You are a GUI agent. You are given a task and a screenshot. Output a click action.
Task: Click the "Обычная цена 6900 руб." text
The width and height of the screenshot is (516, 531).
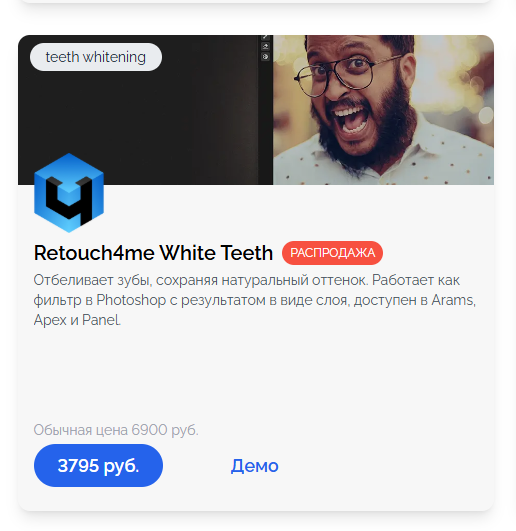point(116,430)
